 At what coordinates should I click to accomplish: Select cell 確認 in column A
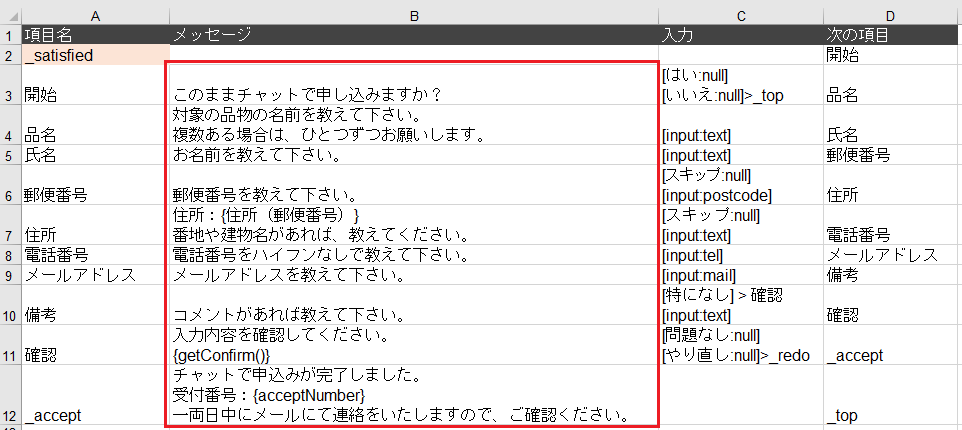[95, 345]
